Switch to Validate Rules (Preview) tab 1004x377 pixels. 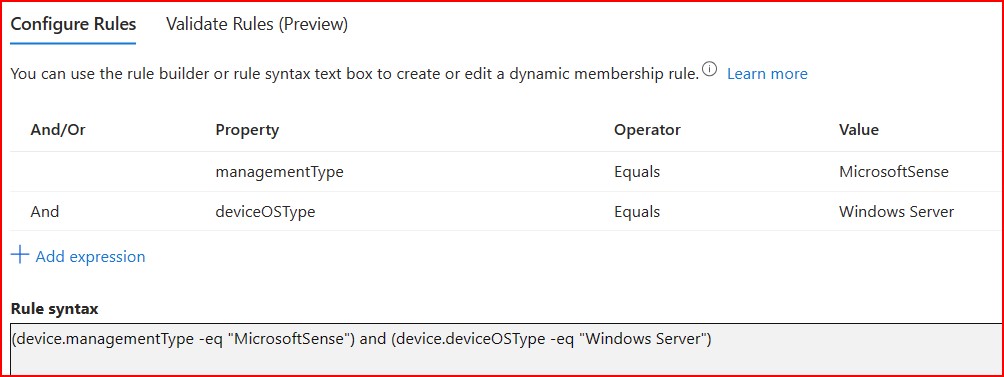pyautogui.click(x=257, y=24)
